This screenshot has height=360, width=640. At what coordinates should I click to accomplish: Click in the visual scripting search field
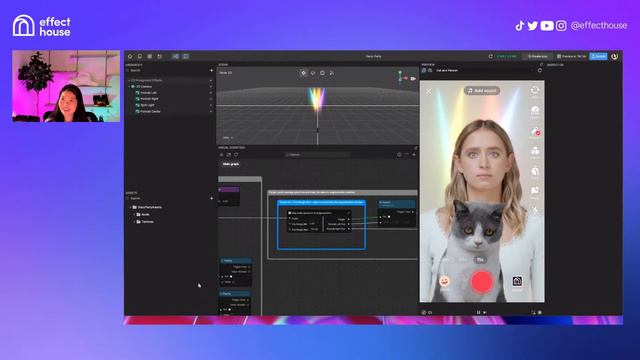317,155
